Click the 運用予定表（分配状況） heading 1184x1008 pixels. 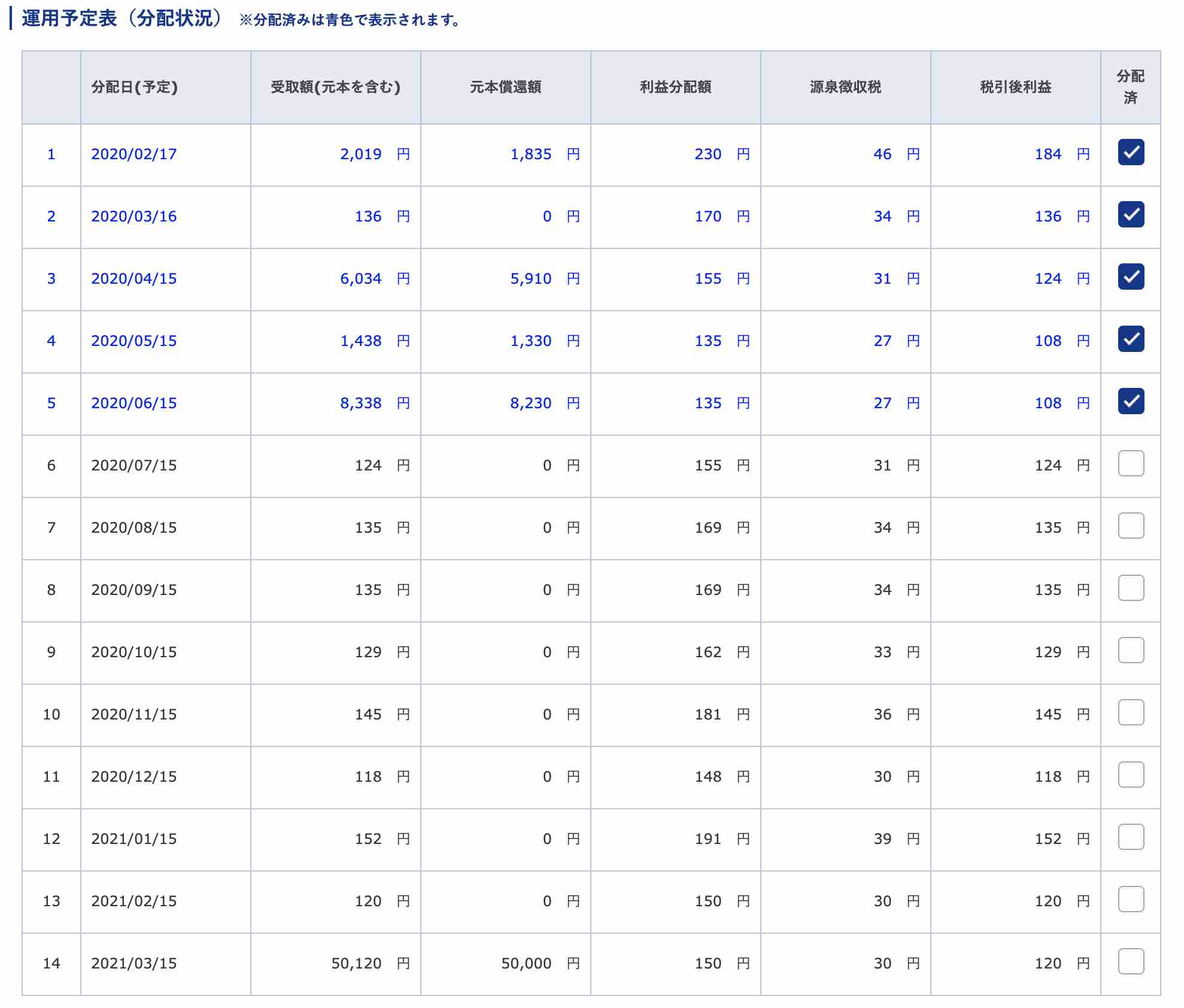122,19
